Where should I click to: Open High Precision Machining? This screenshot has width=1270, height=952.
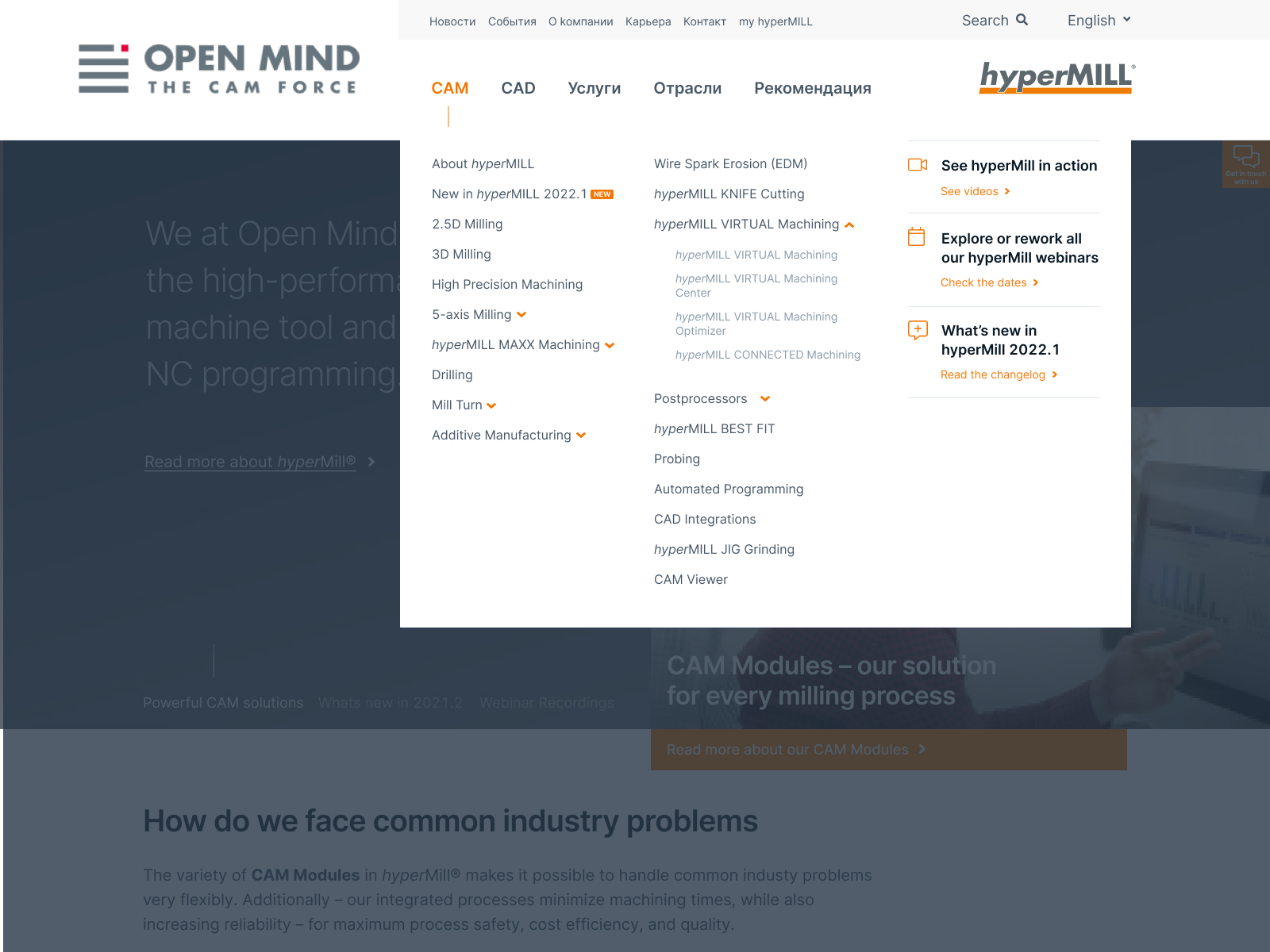coord(507,285)
